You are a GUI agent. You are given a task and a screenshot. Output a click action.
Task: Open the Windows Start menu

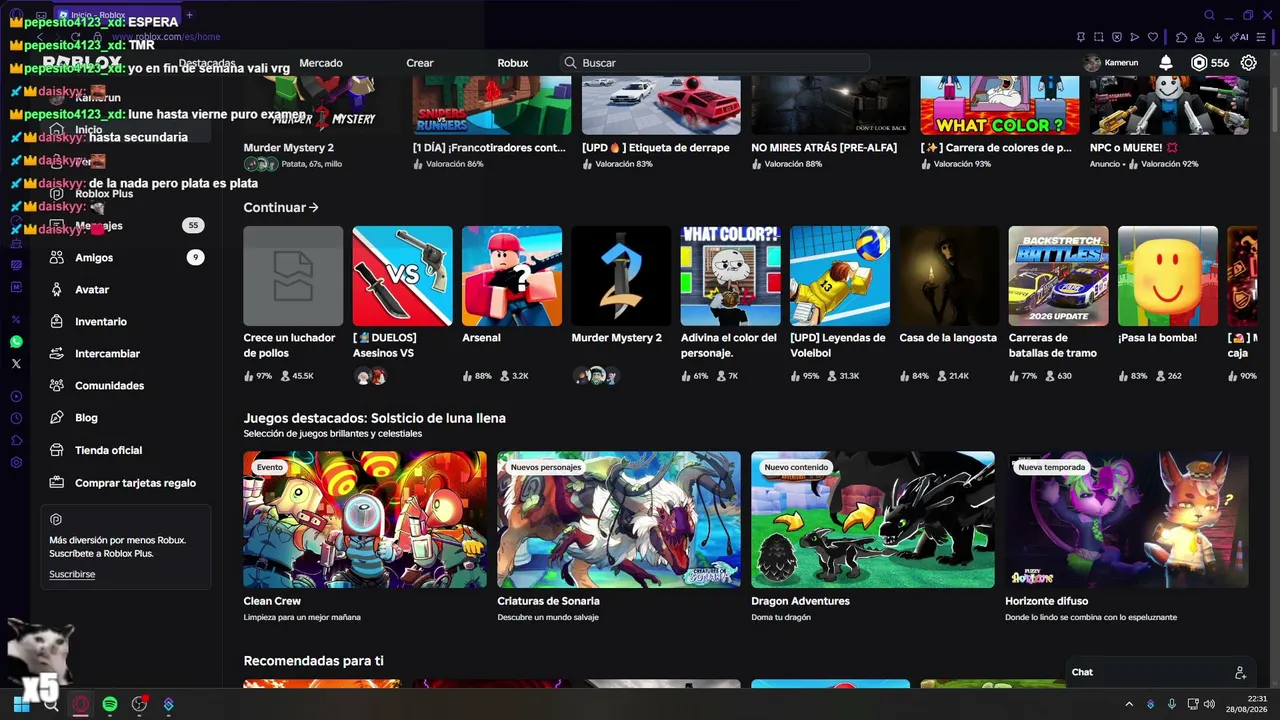(21, 704)
